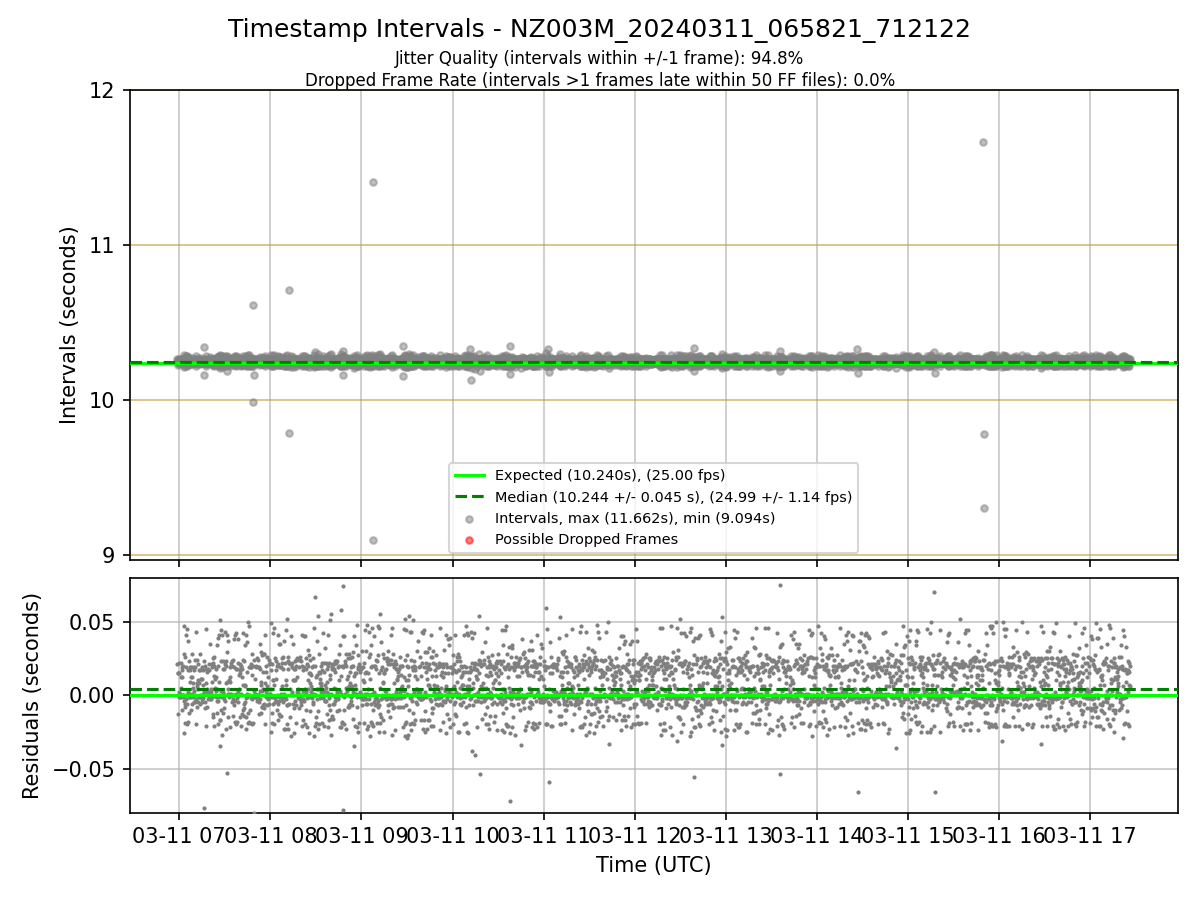Click the y-axis tick label '12'
1200x900 pixels.
[104, 91]
